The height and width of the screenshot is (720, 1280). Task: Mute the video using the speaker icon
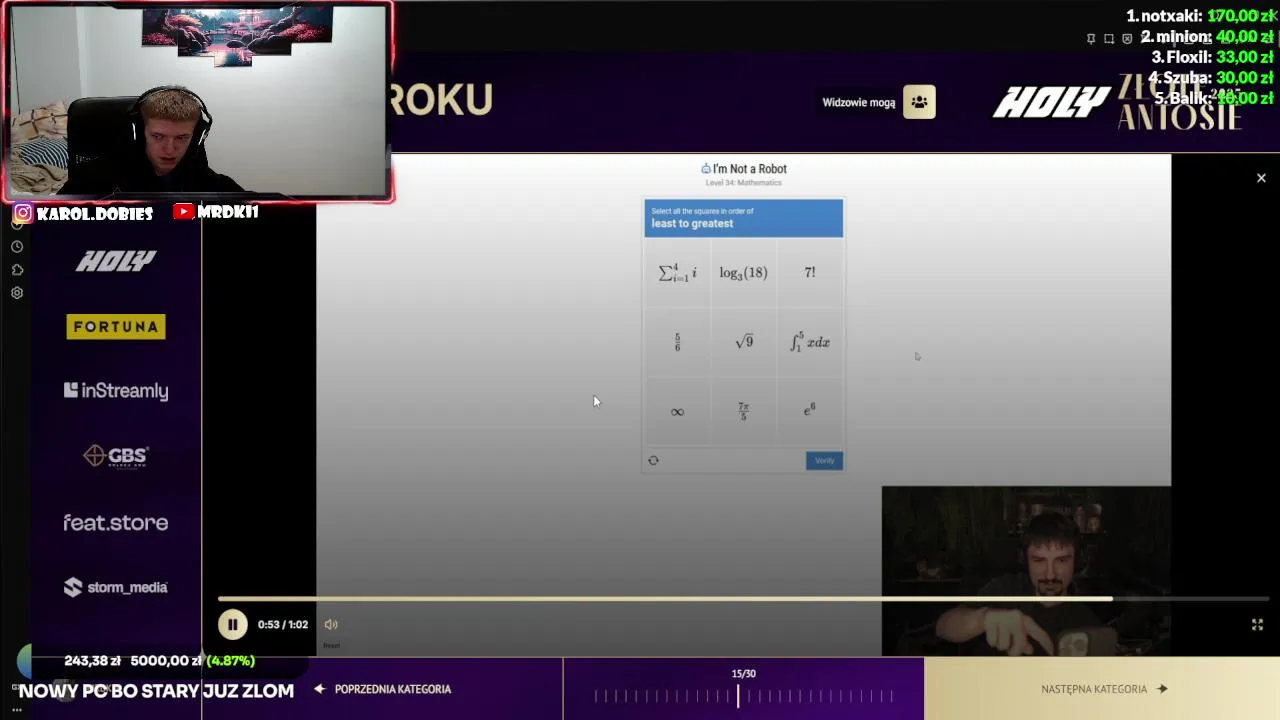[331, 624]
